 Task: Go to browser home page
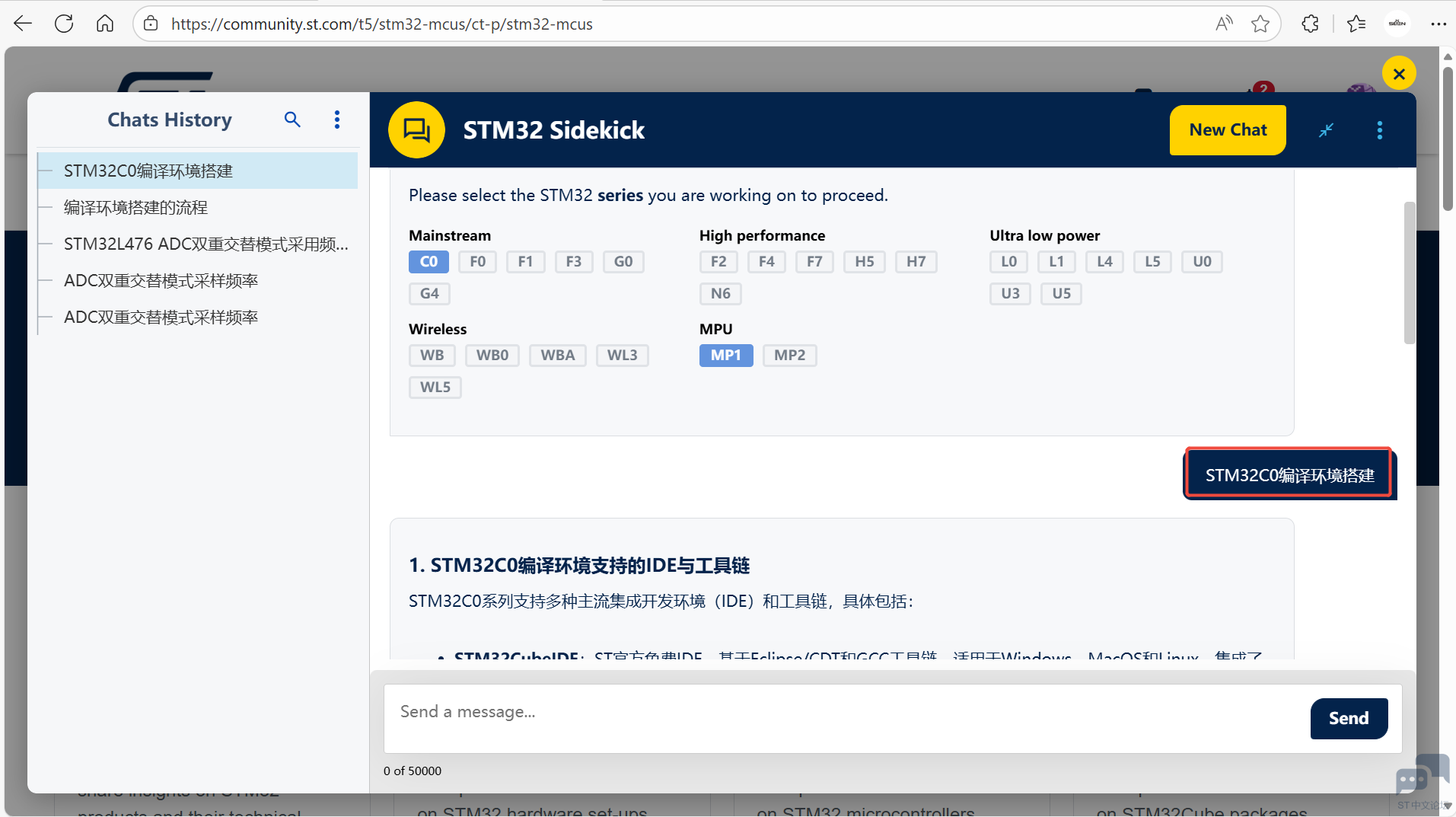pyautogui.click(x=105, y=24)
